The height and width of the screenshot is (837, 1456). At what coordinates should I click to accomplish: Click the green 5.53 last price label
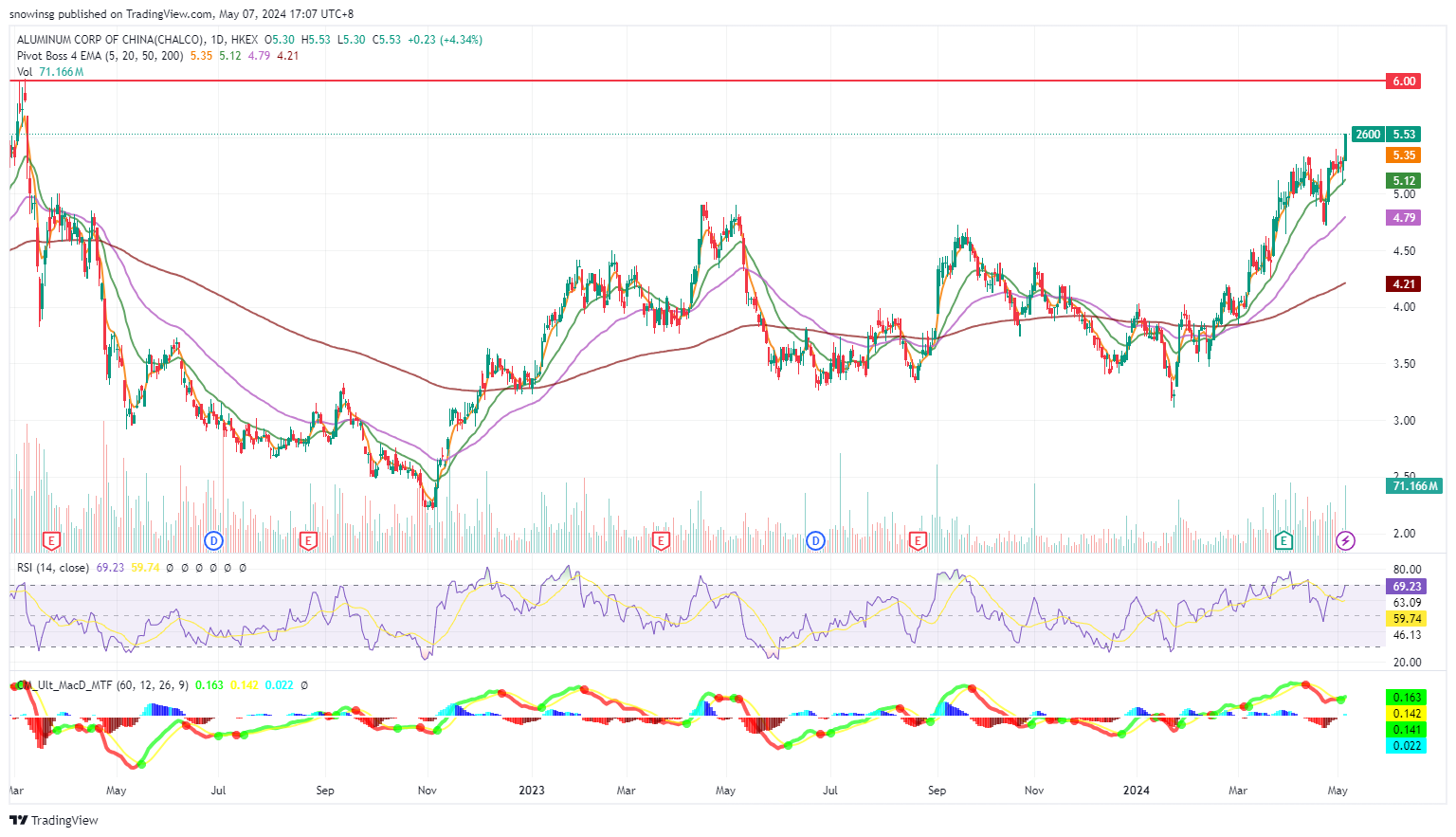(1403, 135)
